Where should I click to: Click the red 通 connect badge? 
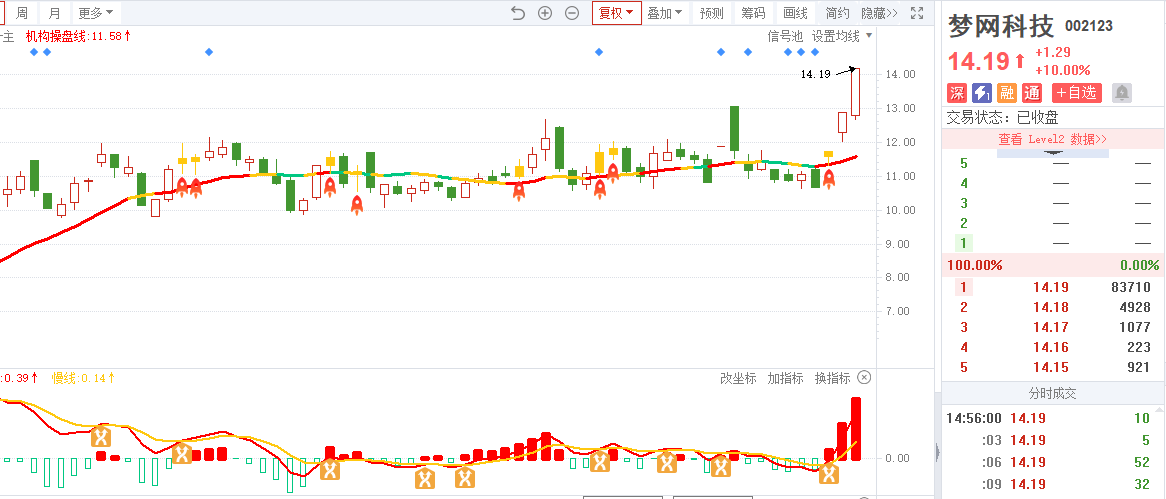click(1032, 93)
